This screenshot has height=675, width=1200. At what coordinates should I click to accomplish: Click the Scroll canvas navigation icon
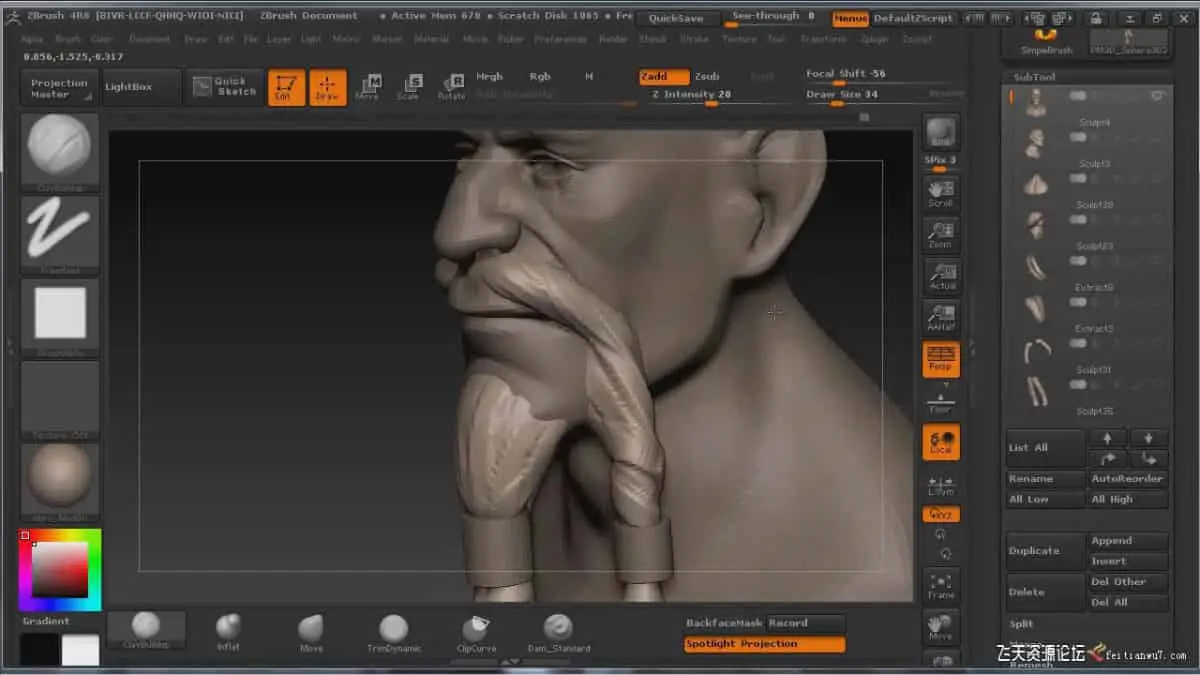[x=940, y=193]
